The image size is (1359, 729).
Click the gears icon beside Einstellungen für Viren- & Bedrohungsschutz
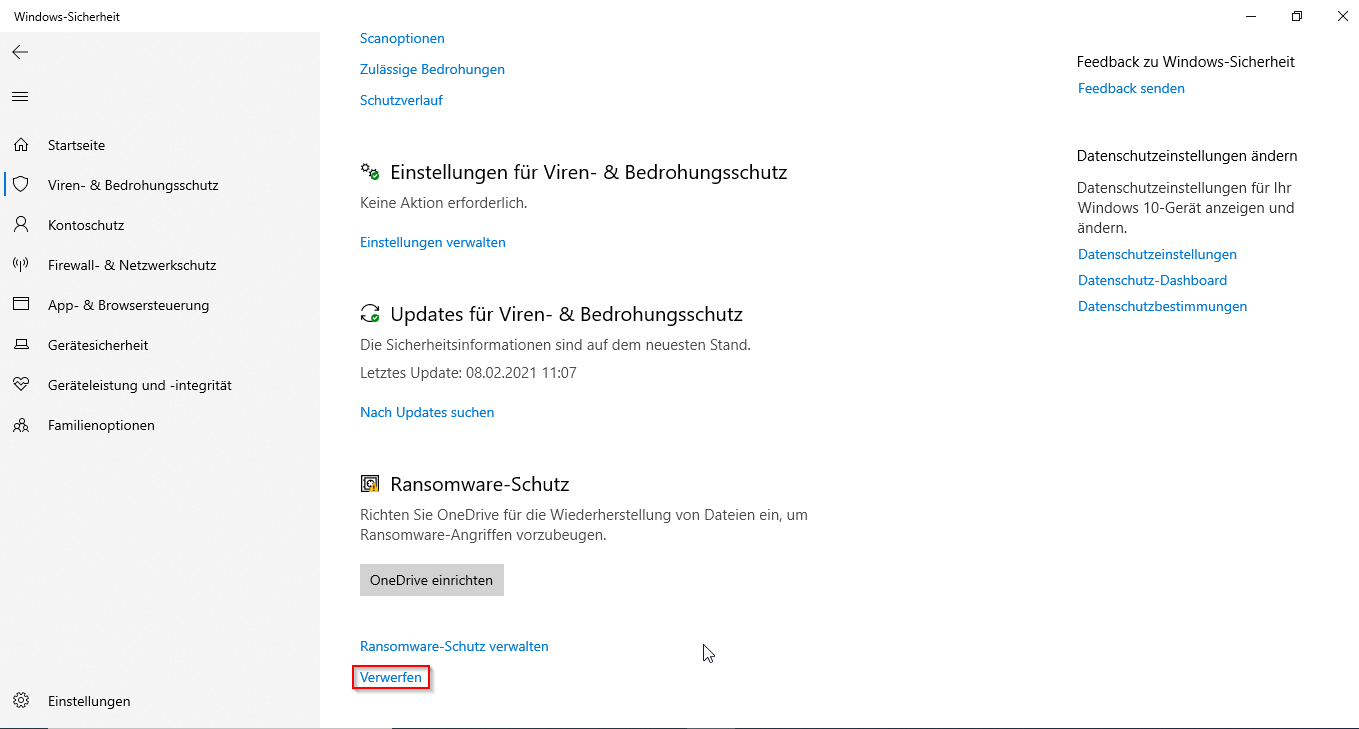click(370, 172)
